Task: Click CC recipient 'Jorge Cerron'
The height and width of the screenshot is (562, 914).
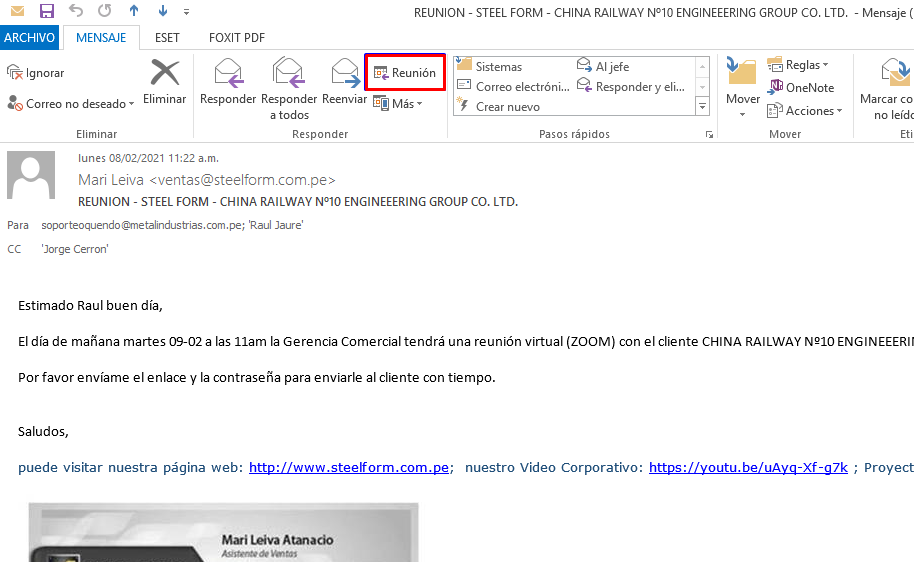Action: (x=75, y=249)
